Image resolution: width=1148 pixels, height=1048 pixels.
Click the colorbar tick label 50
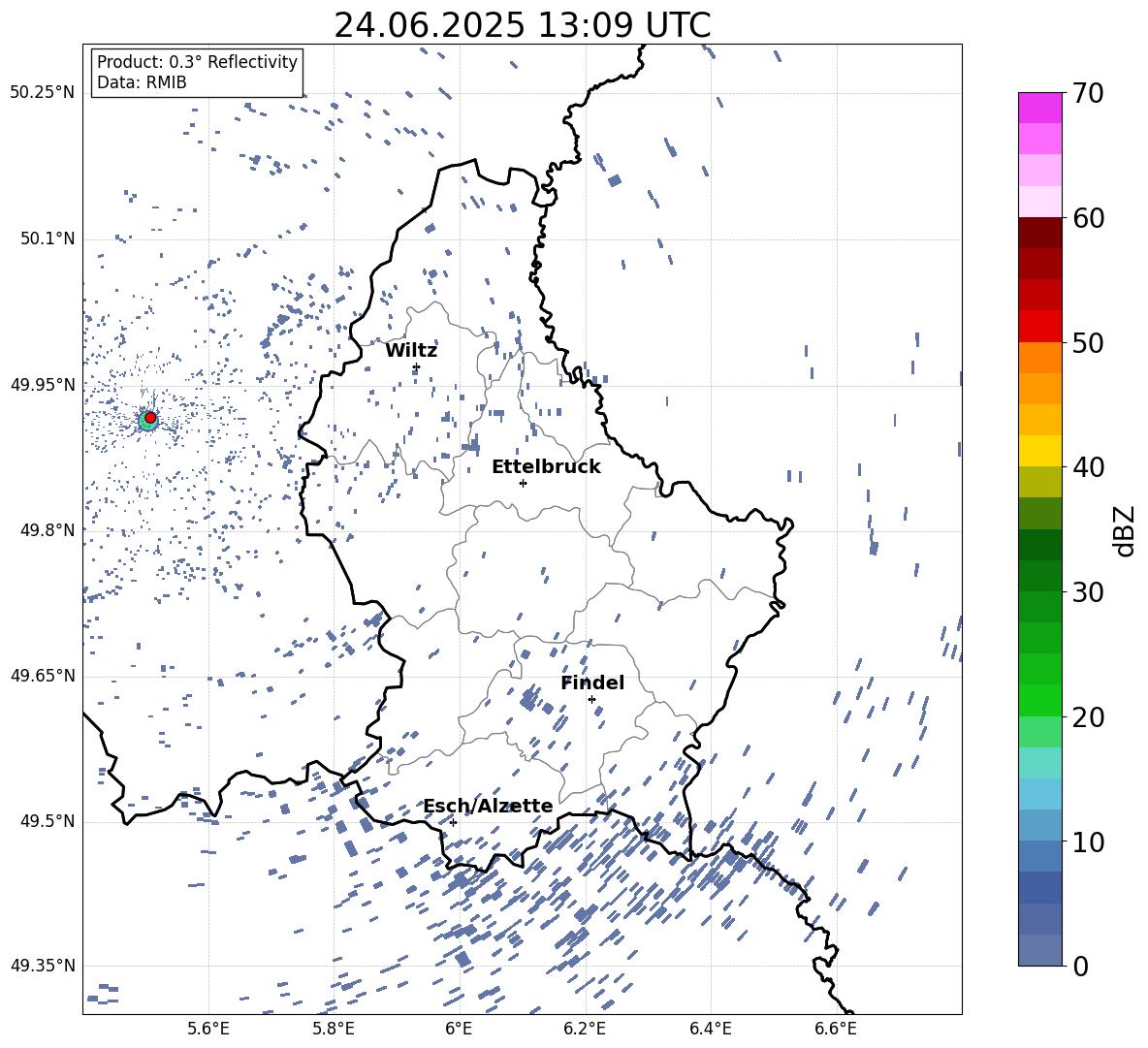coord(1088,342)
